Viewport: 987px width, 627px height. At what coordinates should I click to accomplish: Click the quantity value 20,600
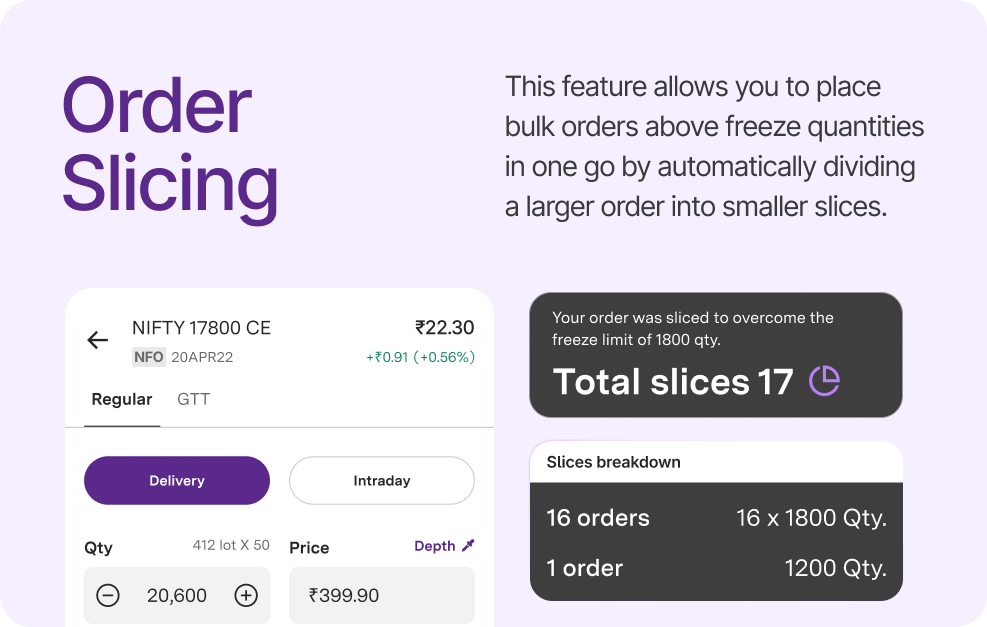pos(177,596)
